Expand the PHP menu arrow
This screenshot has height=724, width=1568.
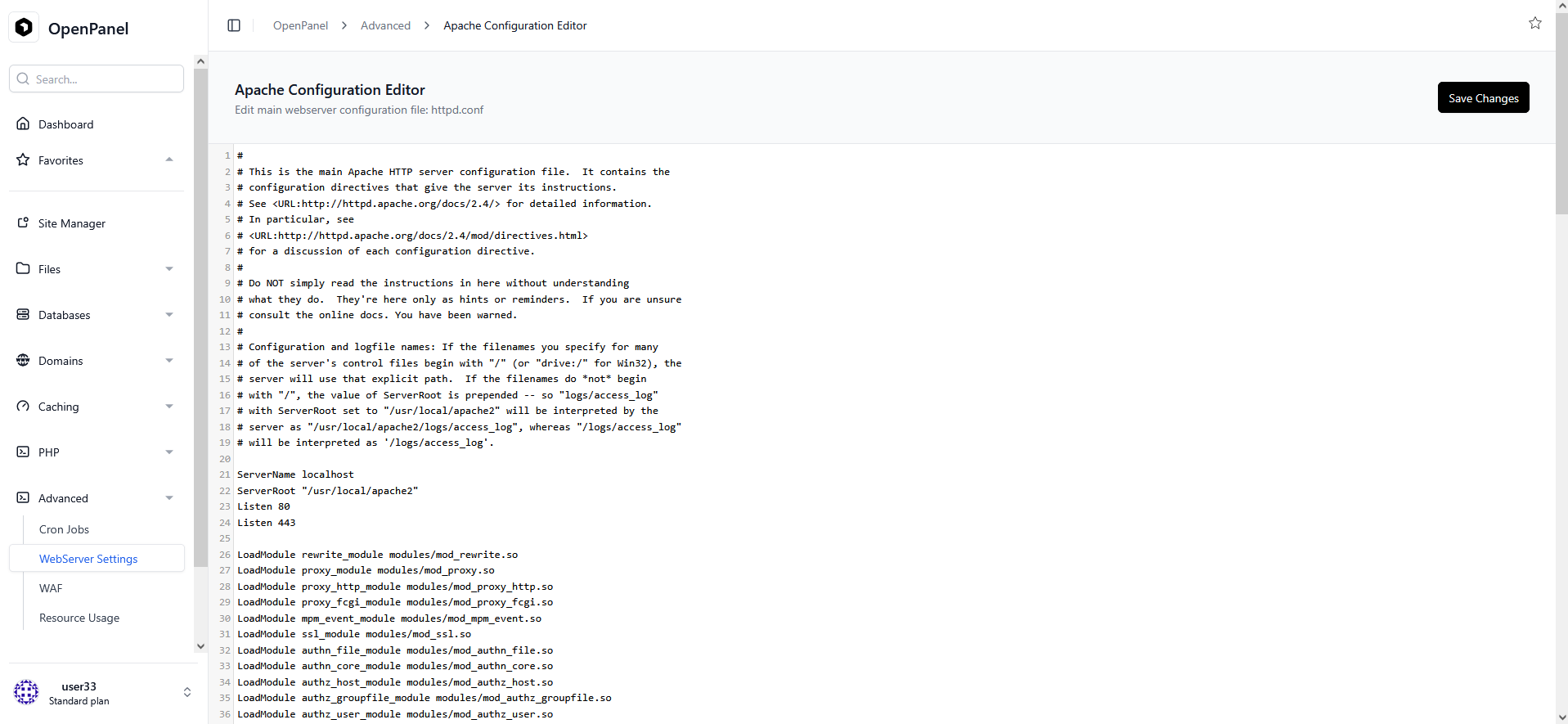tap(169, 452)
